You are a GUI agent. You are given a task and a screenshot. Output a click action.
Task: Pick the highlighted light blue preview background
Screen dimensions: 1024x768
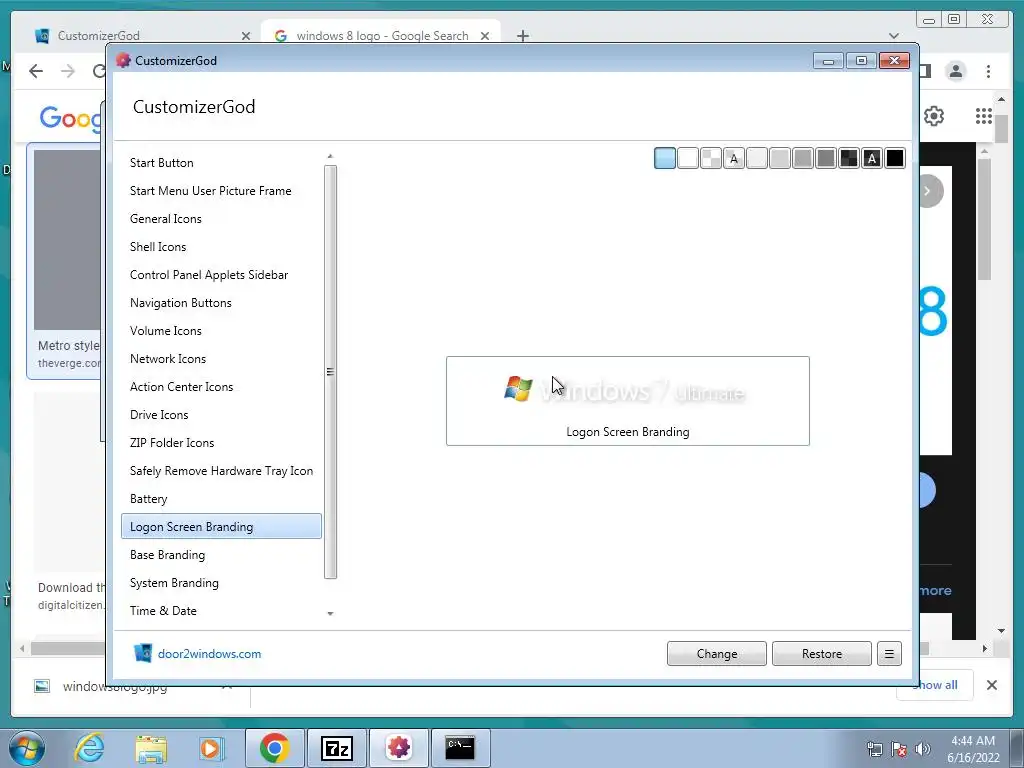(665, 158)
